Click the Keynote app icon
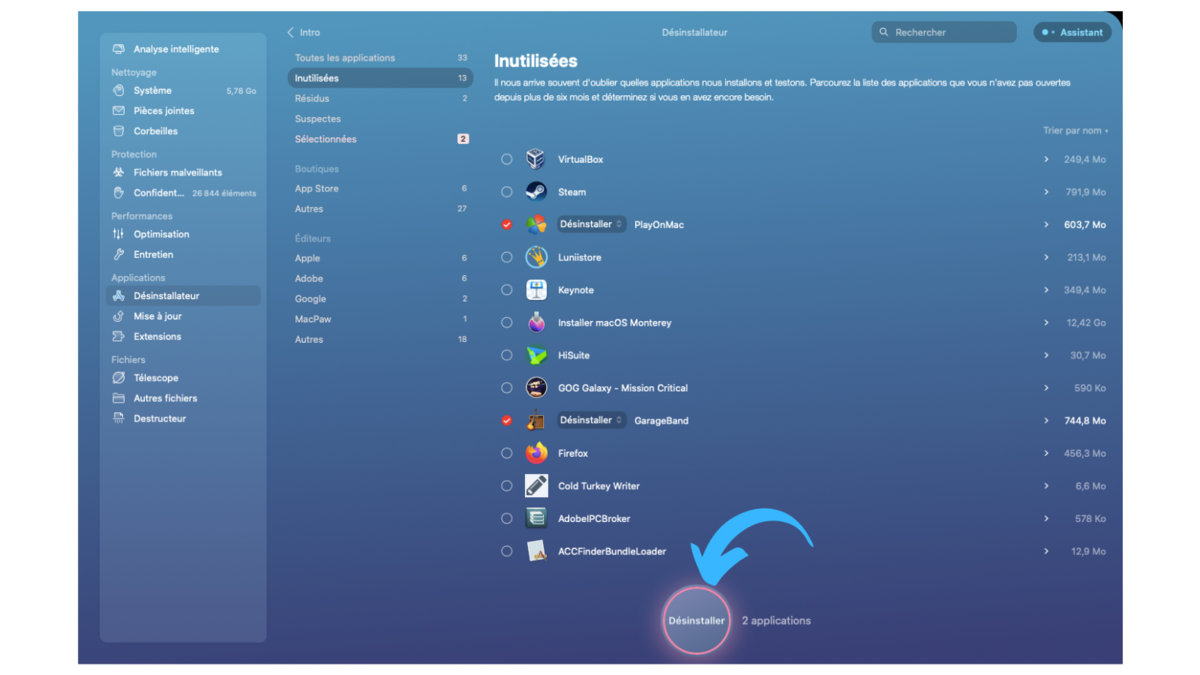 536,290
